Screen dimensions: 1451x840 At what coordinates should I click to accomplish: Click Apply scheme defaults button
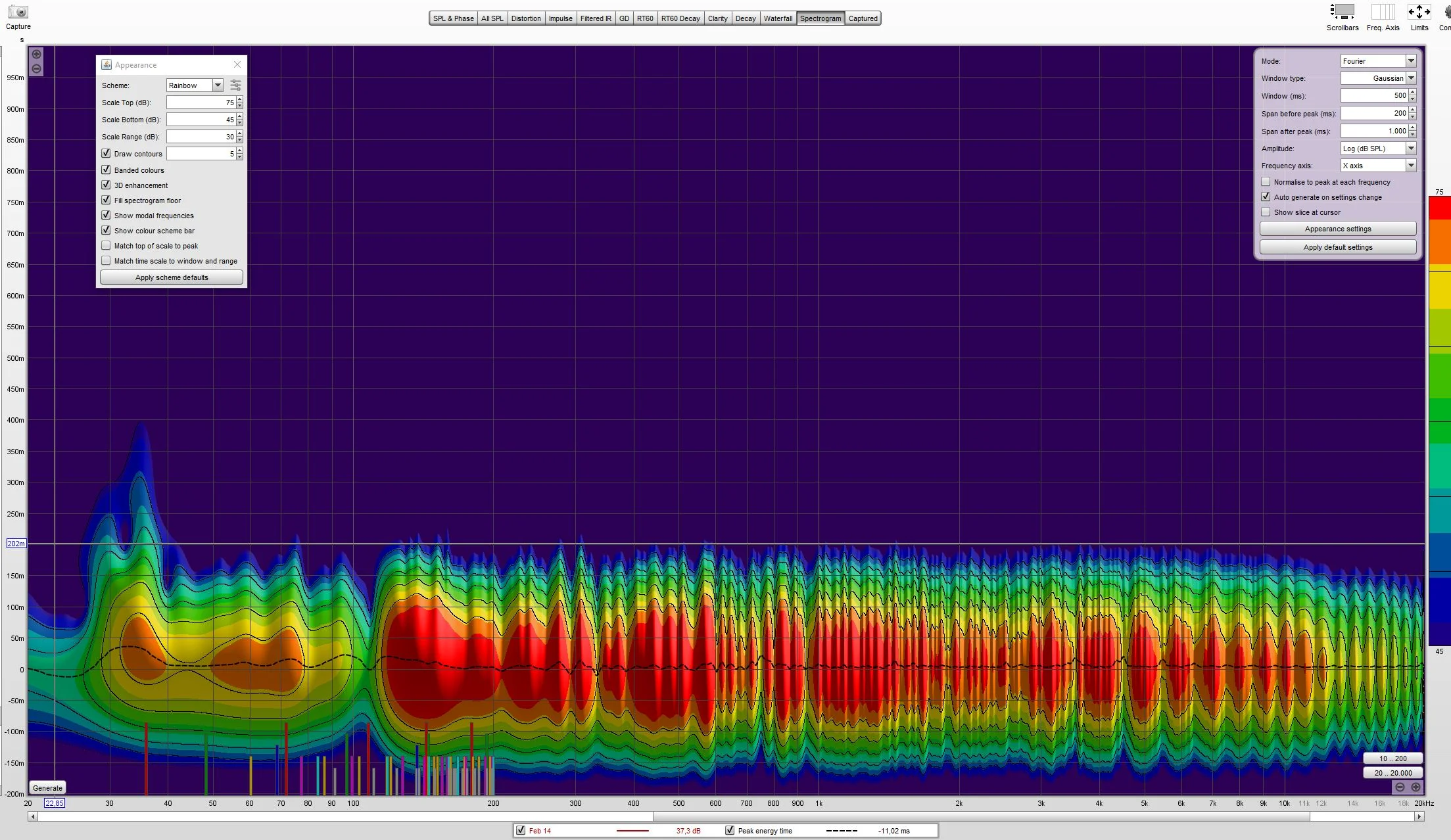pyautogui.click(x=172, y=277)
